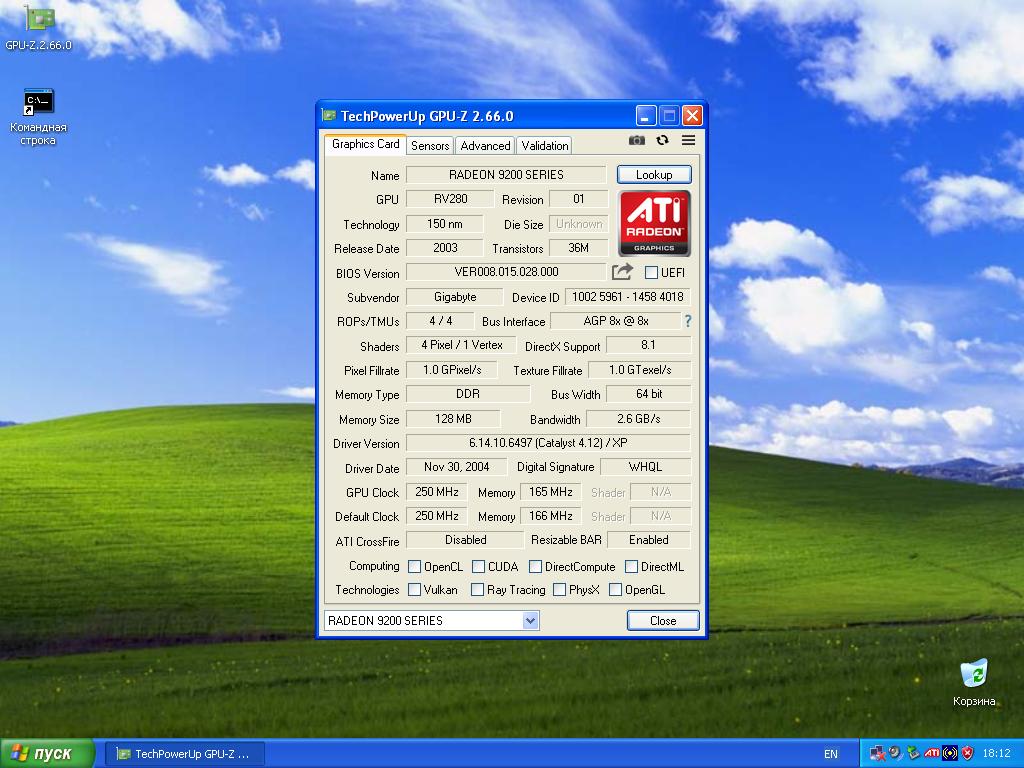Click the Bandwidth value 2.6 GB/s
The width and height of the screenshot is (1024, 768).
click(639, 419)
